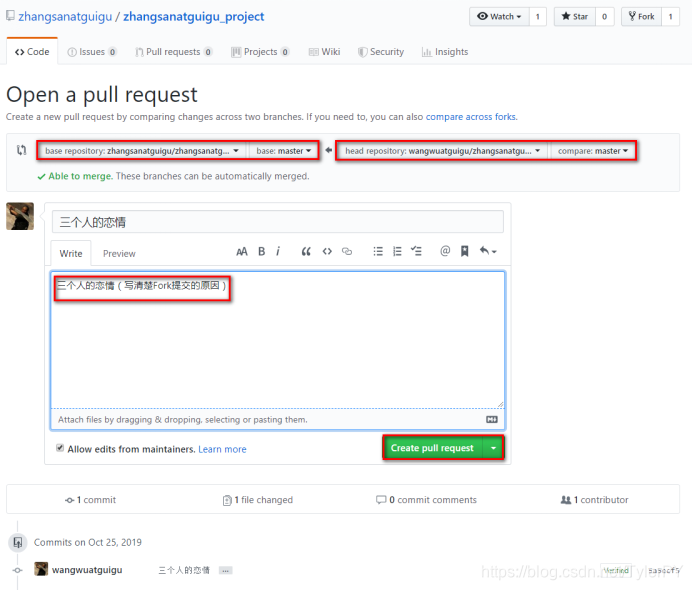Expand the Create pull request arrow dropdown
Image resolution: width=693 pixels, height=590 pixels.
point(493,448)
